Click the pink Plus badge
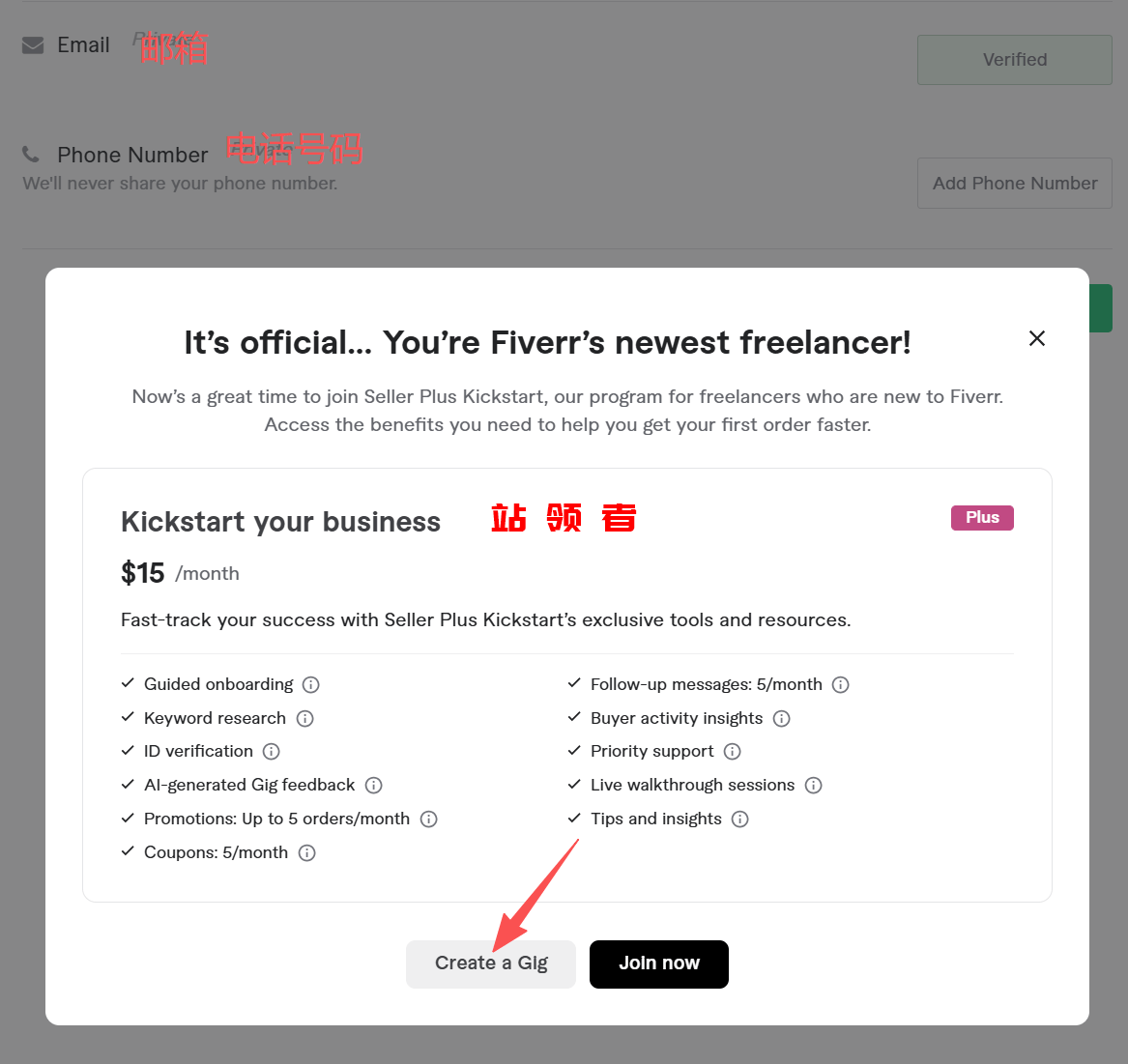 point(982,518)
